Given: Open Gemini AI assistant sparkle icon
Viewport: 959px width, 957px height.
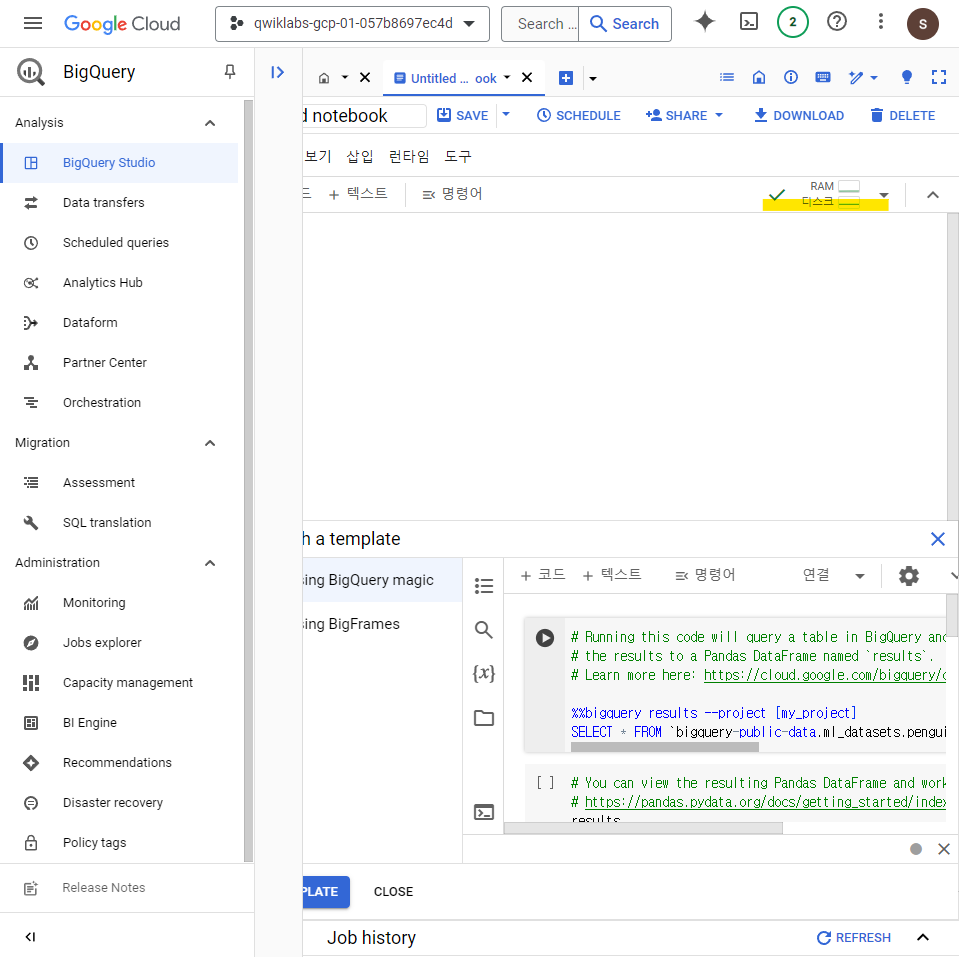Looking at the screenshot, I should coord(705,23).
